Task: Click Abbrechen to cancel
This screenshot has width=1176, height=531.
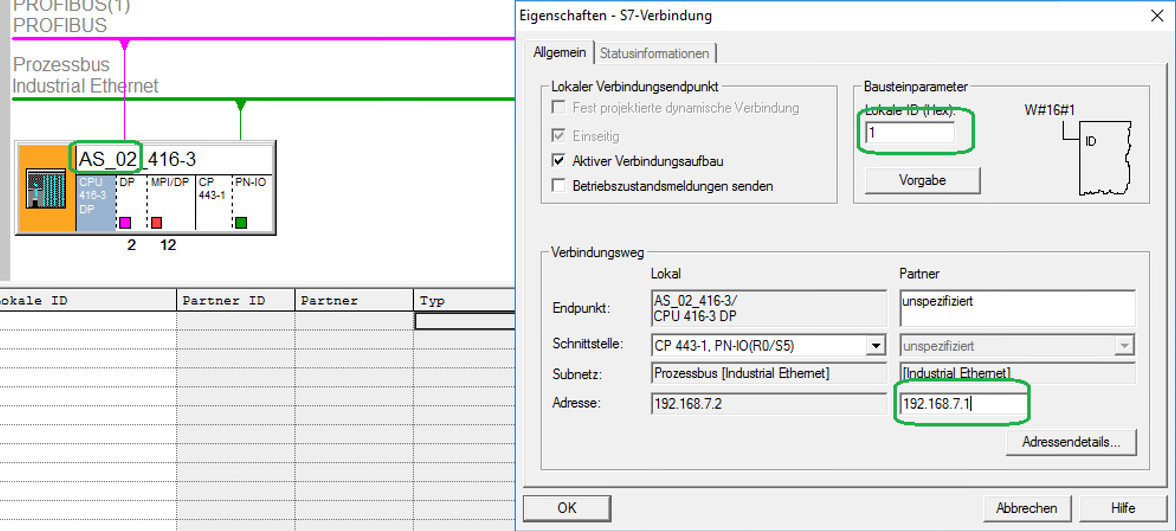Action: point(1026,508)
